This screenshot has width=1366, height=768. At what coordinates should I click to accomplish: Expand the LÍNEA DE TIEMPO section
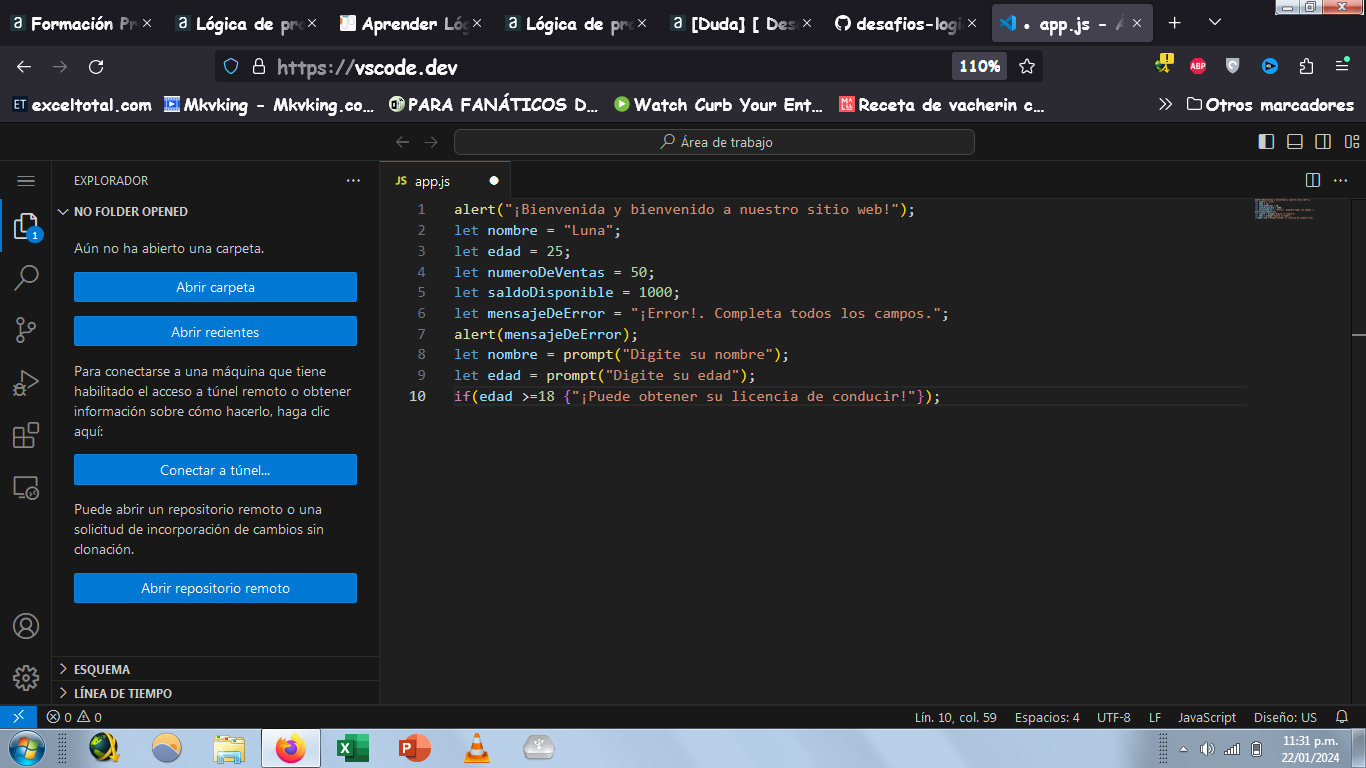(215, 693)
